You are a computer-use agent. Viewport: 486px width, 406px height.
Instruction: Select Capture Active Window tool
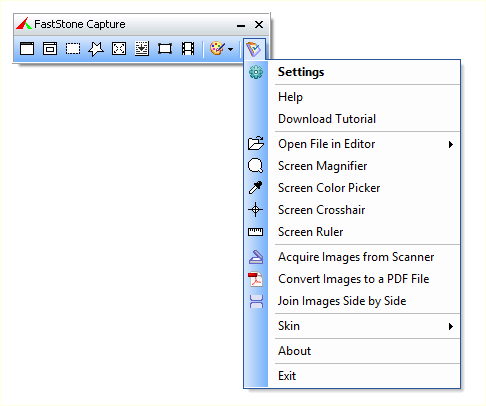point(27,49)
